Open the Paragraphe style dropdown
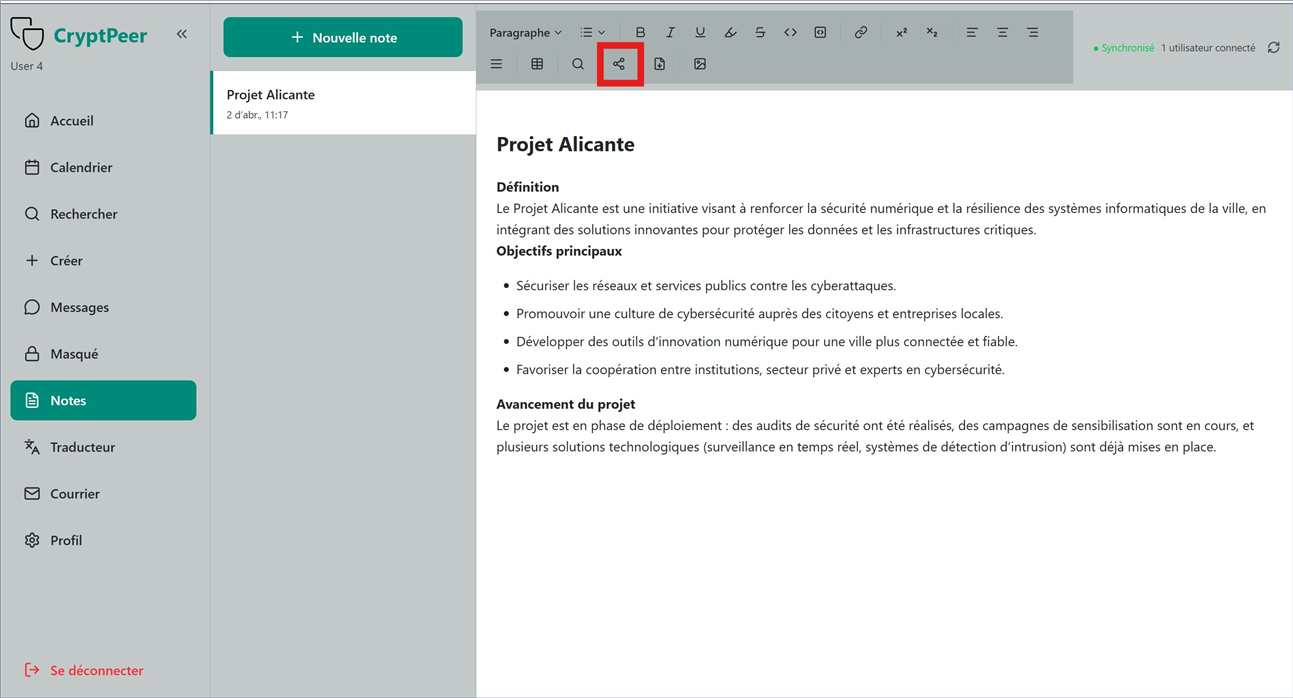 point(524,31)
